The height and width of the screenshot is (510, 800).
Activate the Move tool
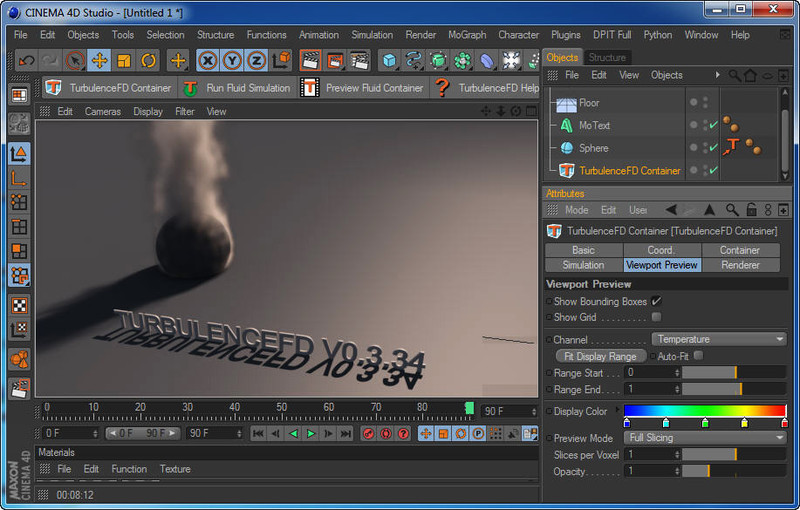(x=99, y=61)
